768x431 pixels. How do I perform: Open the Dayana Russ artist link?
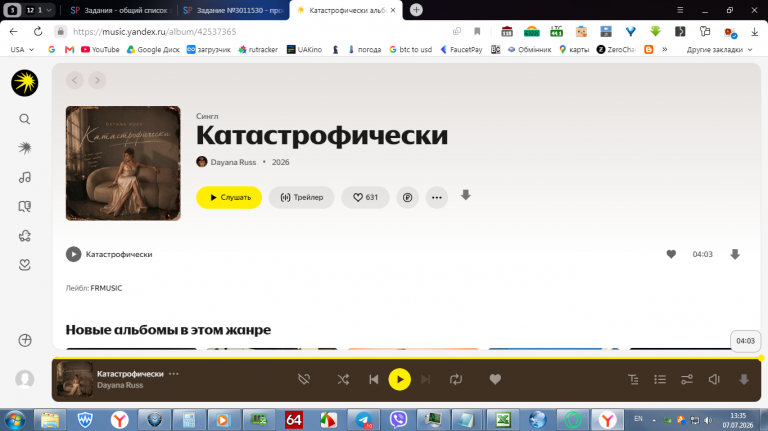(233, 162)
